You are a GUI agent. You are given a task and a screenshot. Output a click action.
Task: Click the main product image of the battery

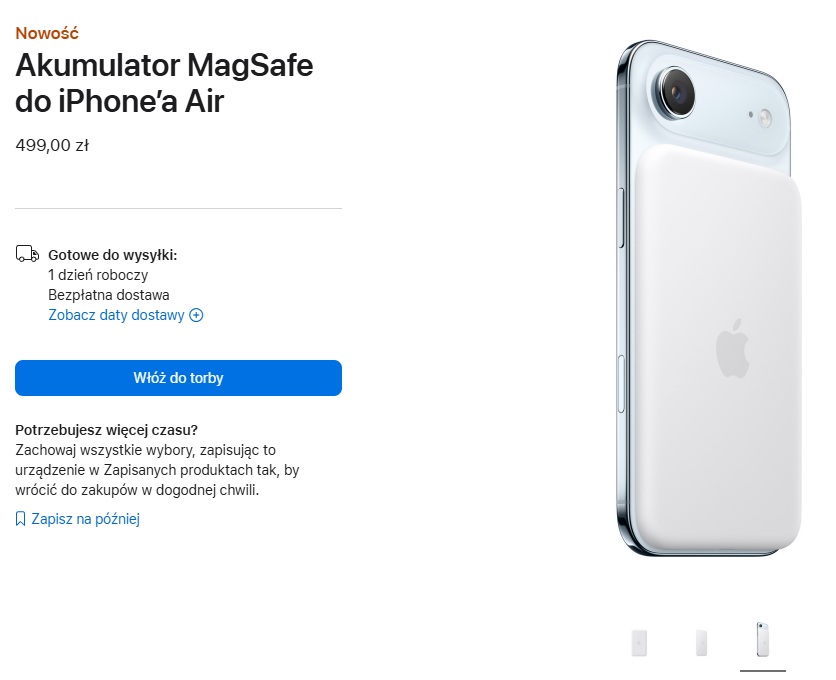tap(709, 299)
